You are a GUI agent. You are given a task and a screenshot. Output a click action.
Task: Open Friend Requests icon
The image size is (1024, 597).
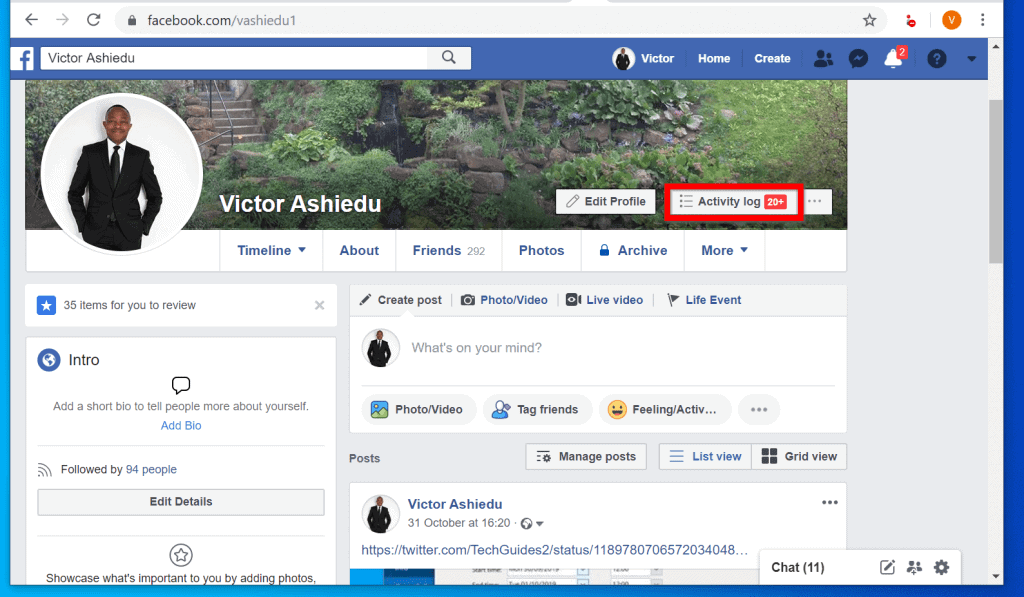tap(823, 59)
